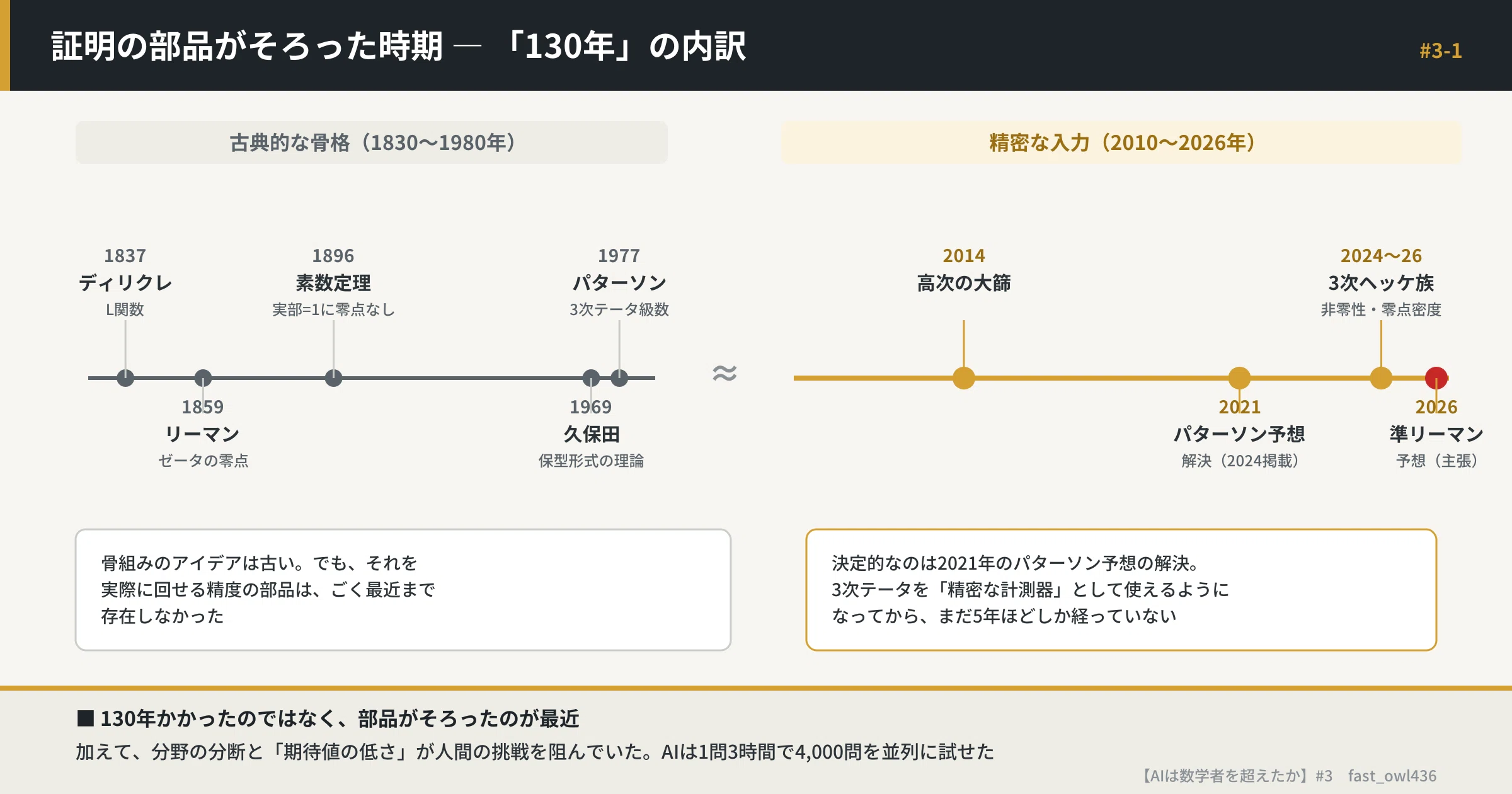The image size is (1512, 794).
Task: Click the 高次の大篩 label
Action: (x=964, y=283)
